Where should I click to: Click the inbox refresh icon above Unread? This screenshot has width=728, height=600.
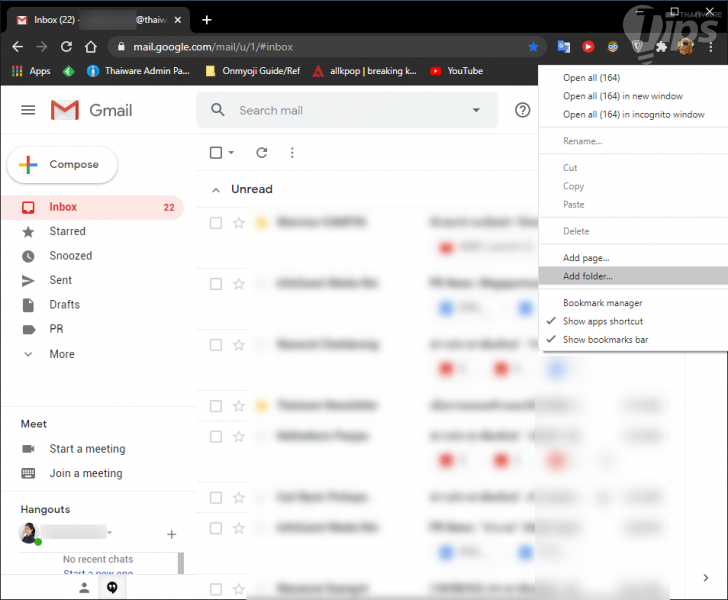[x=262, y=152]
